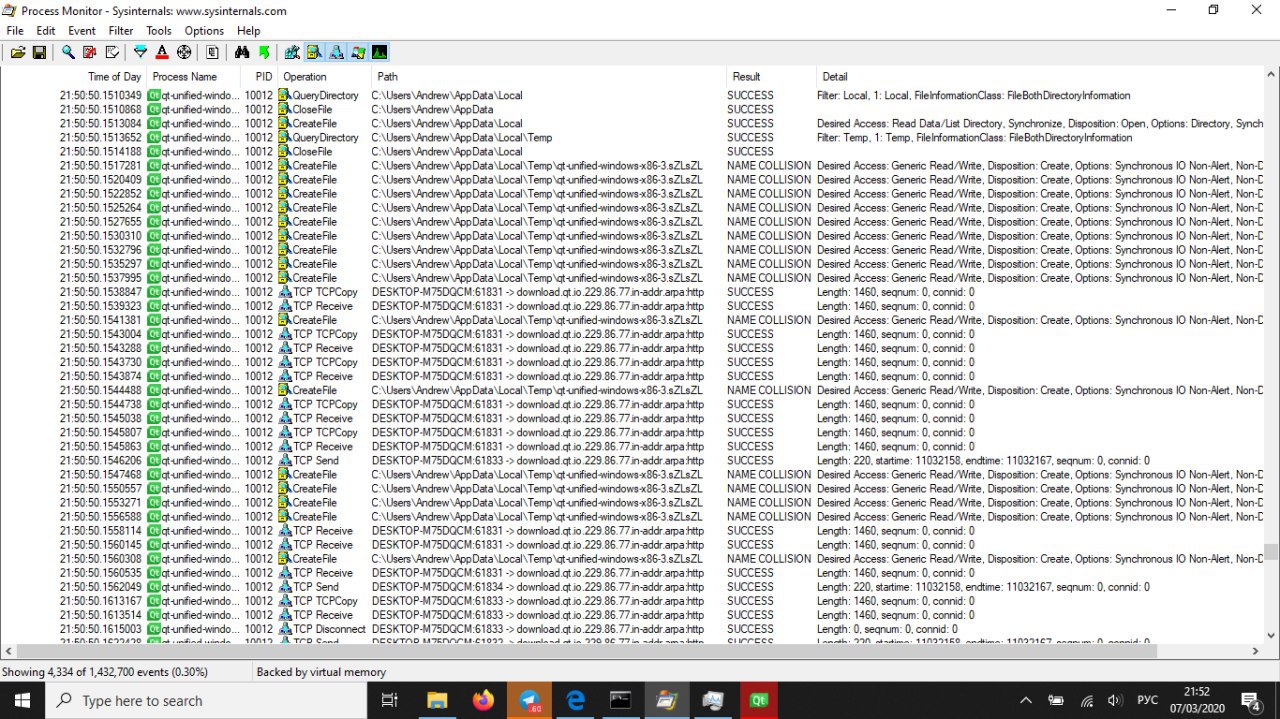This screenshot has height=719, width=1280.
Task: Toggle the Capture magnifier icon
Action: coord(68,52)
